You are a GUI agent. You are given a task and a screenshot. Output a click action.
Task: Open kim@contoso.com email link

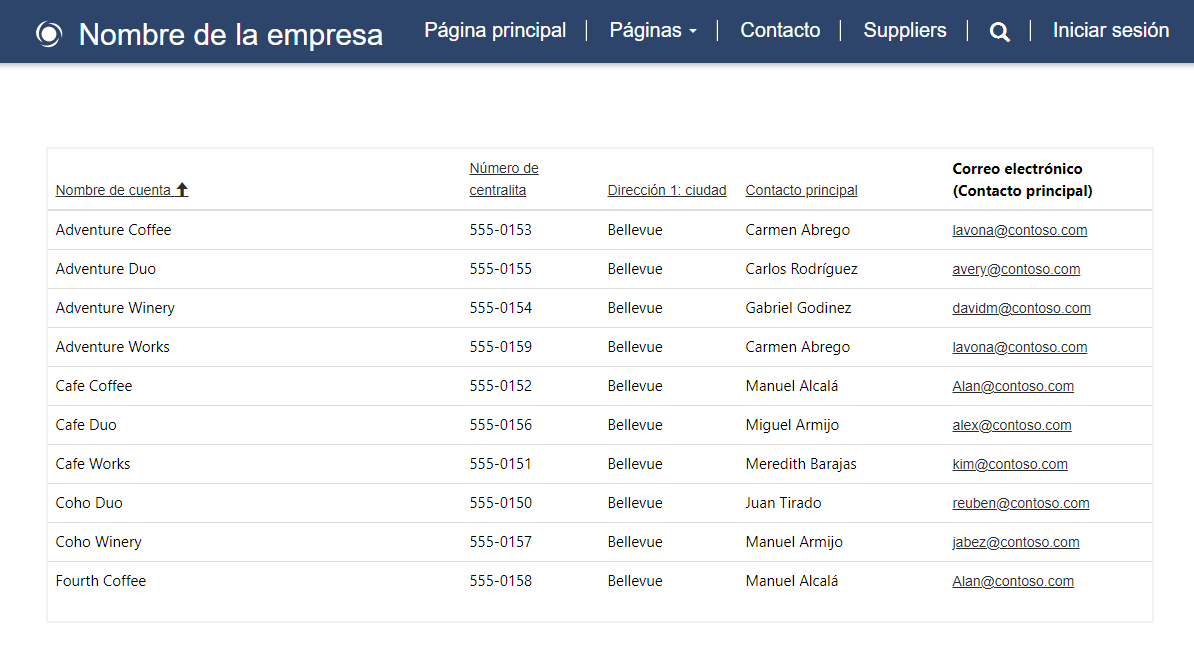click(1010, 464)
